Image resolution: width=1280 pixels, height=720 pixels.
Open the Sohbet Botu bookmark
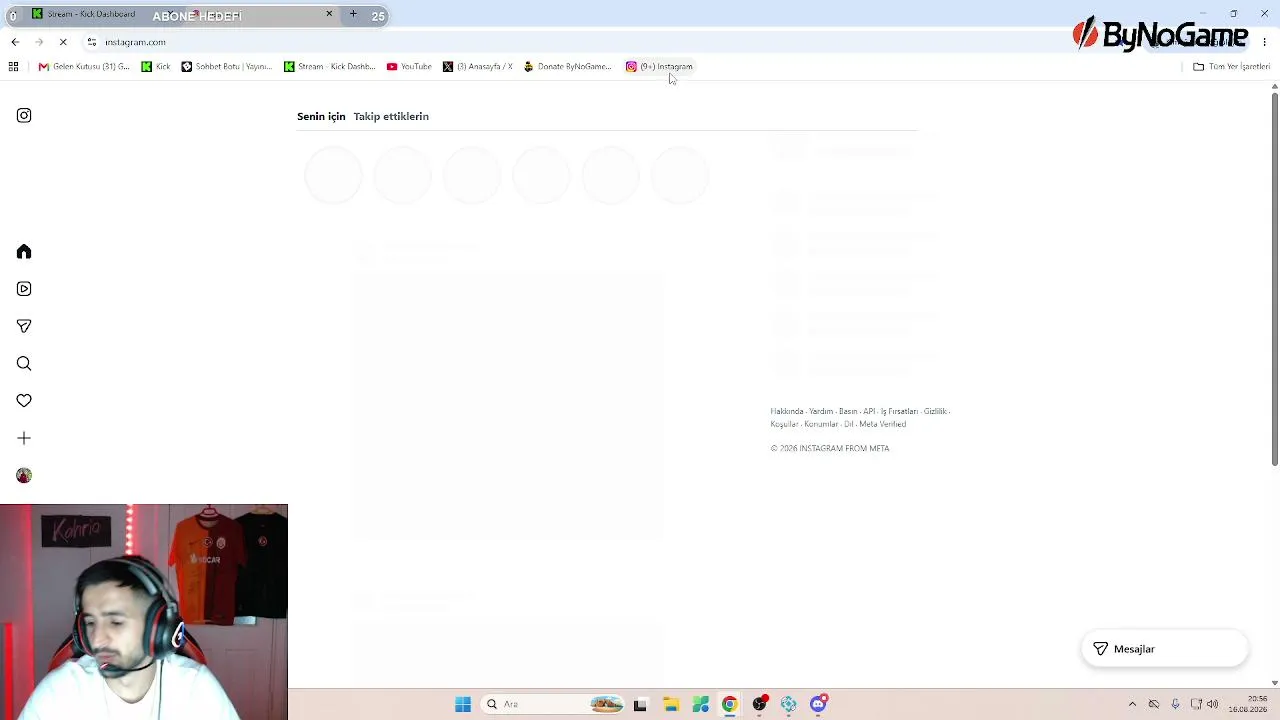click(227, 66)
